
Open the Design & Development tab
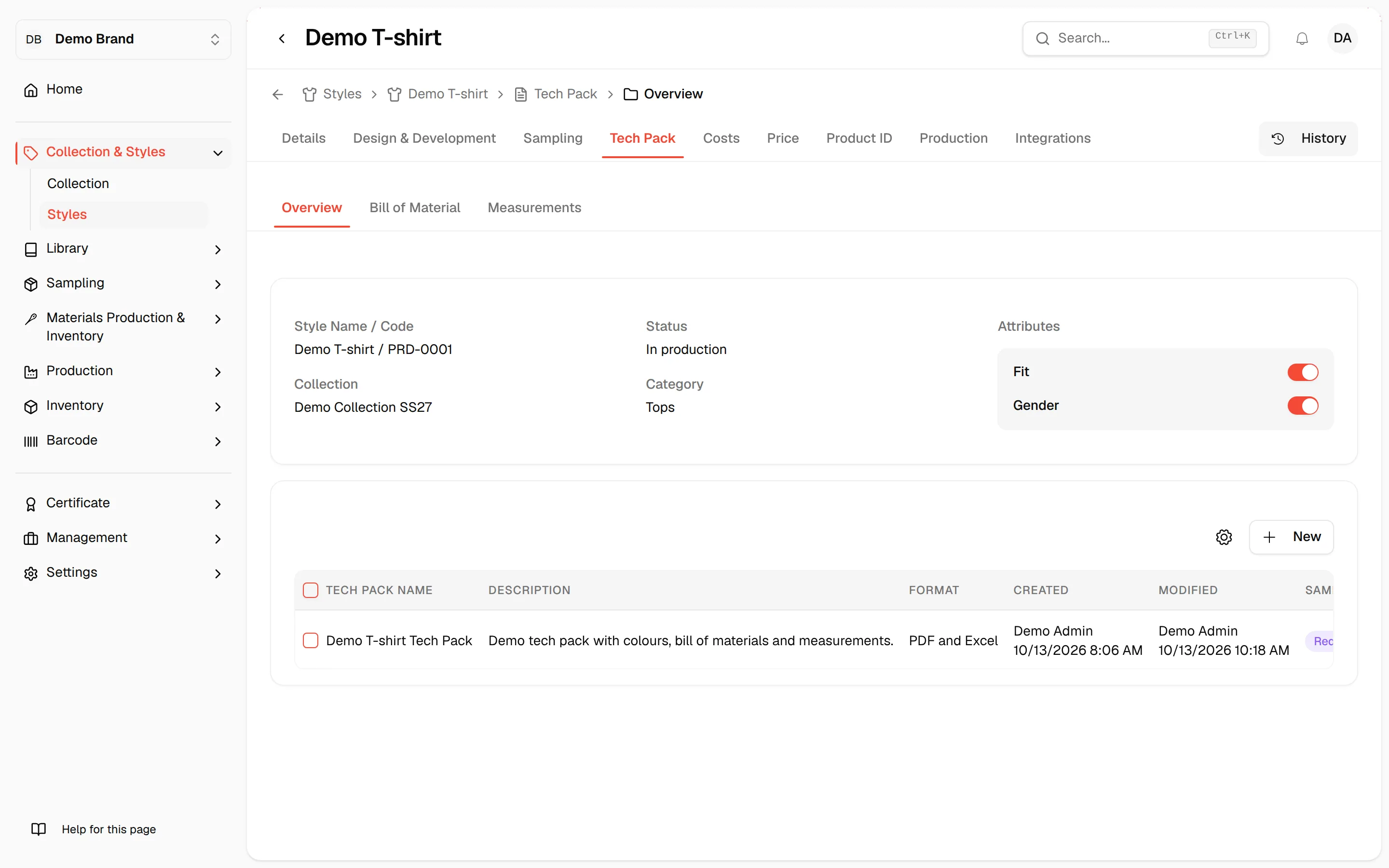(424, 138)
